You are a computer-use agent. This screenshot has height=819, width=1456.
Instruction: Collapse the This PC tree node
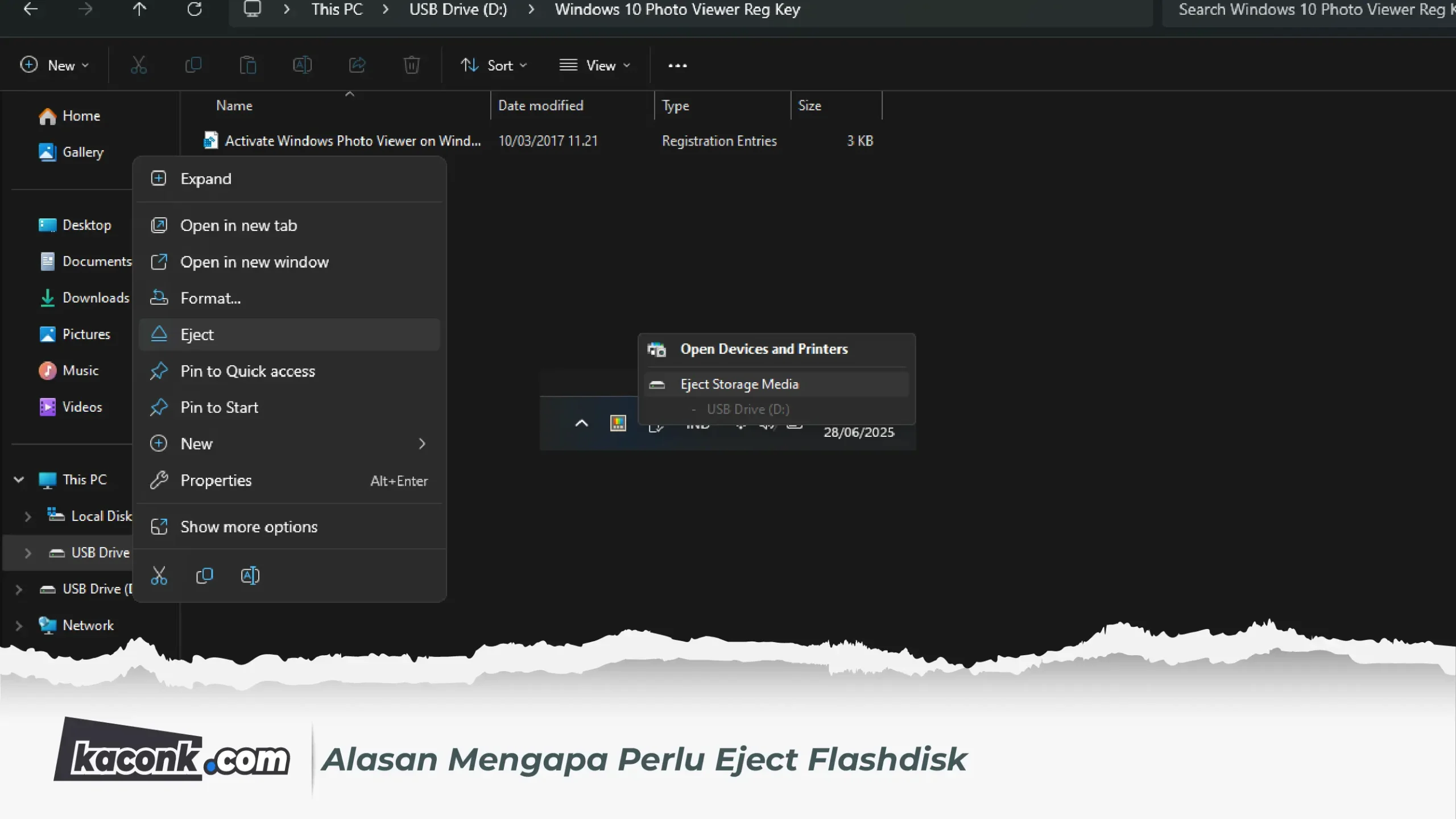tap(19, 479)
